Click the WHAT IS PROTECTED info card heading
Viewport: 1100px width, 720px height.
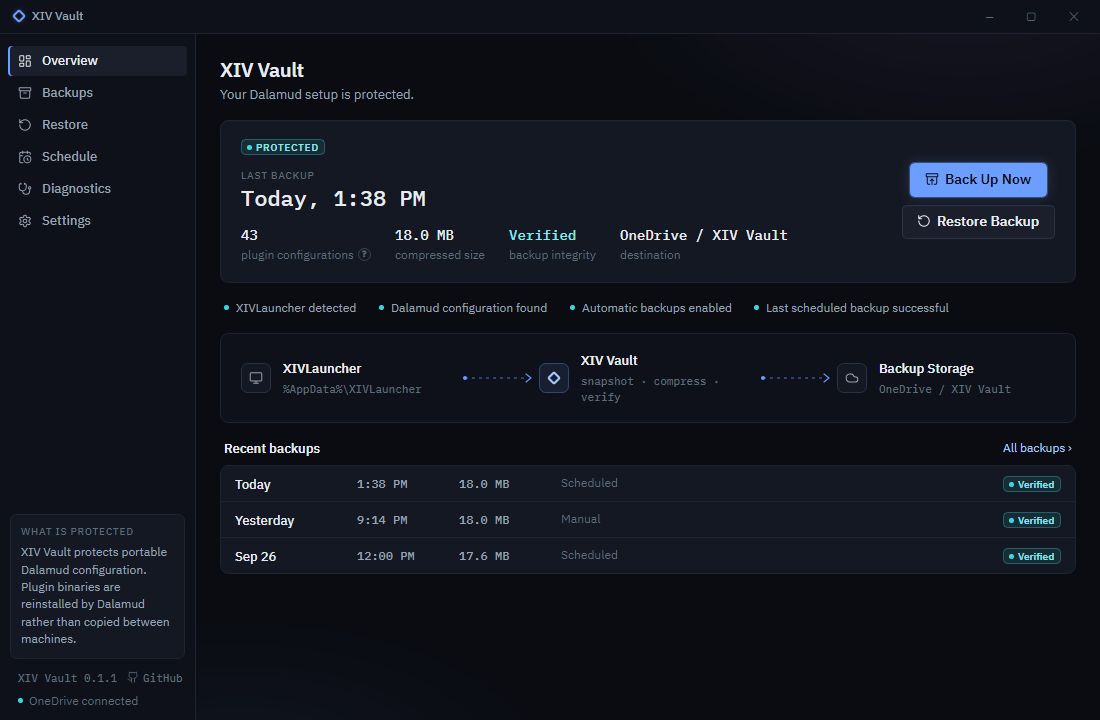pos(77,531)
